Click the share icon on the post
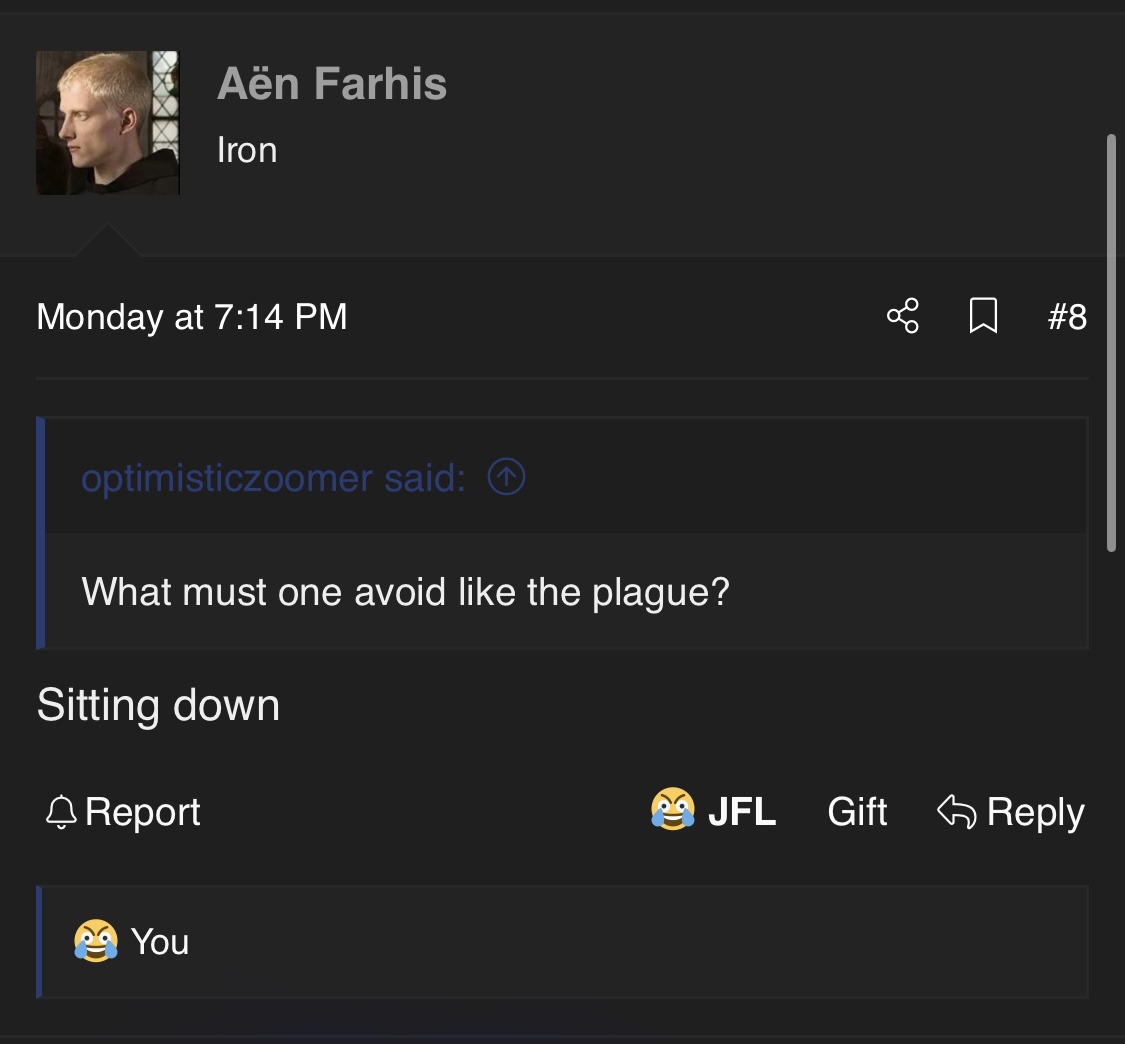The image size is (1125, 1044). pyautogui.click(x=902, y=316)
